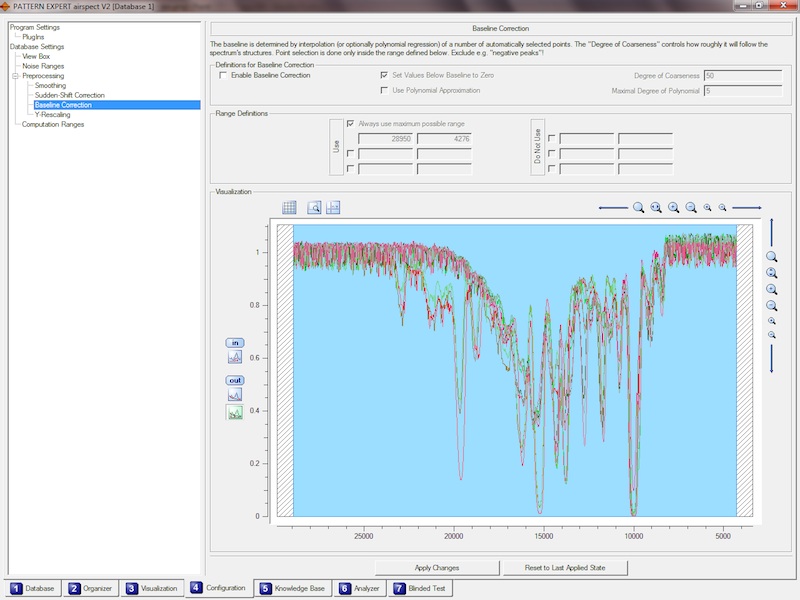Click the spectrum icon below the 'in' label
Screen dimensions: 800x600
[x=235, y=357]
